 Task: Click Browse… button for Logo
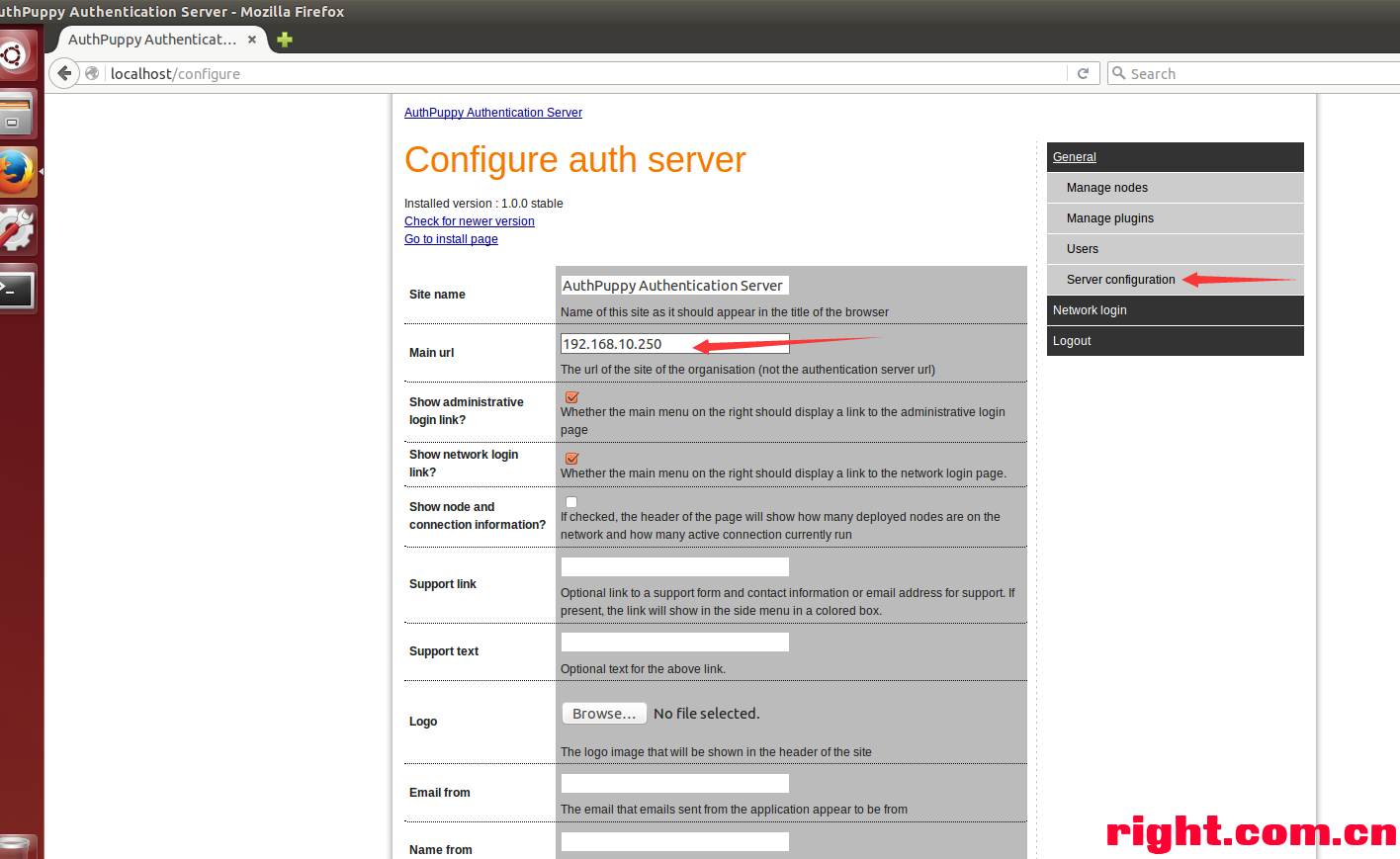pyautogui.click(x=604, y=714)
